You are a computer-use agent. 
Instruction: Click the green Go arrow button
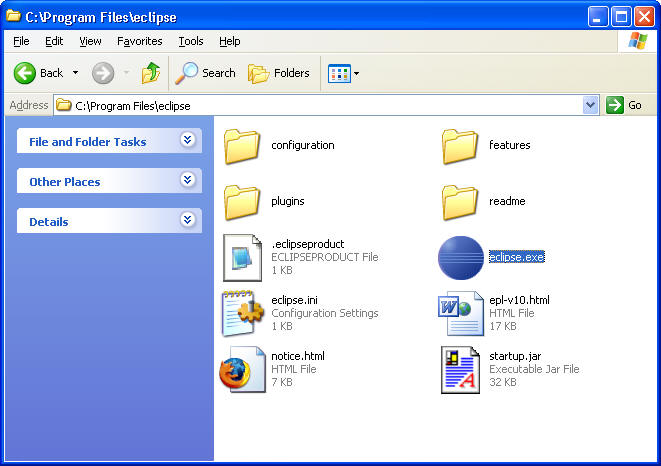pos(615,105)
